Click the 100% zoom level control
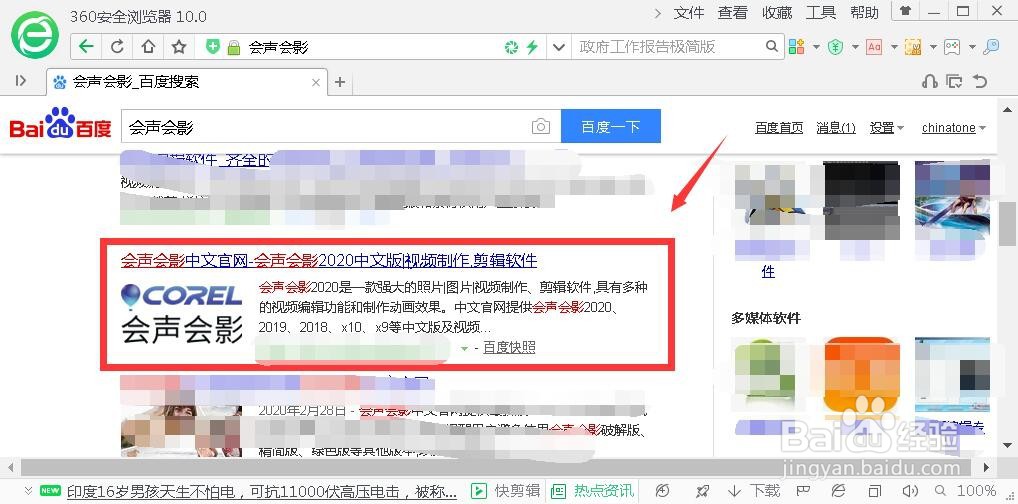 click(967, 491)
